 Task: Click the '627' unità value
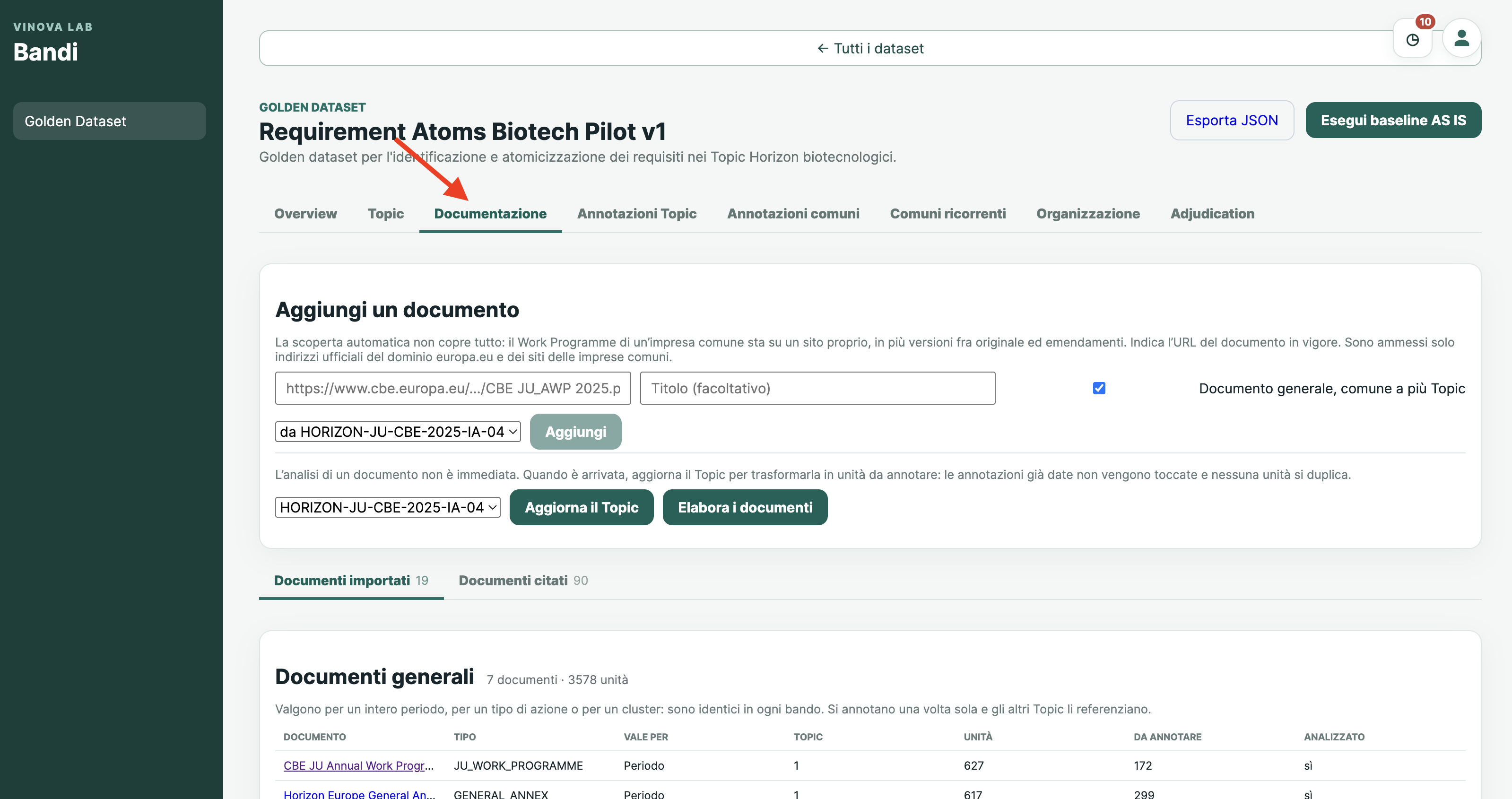click(973, 765)
